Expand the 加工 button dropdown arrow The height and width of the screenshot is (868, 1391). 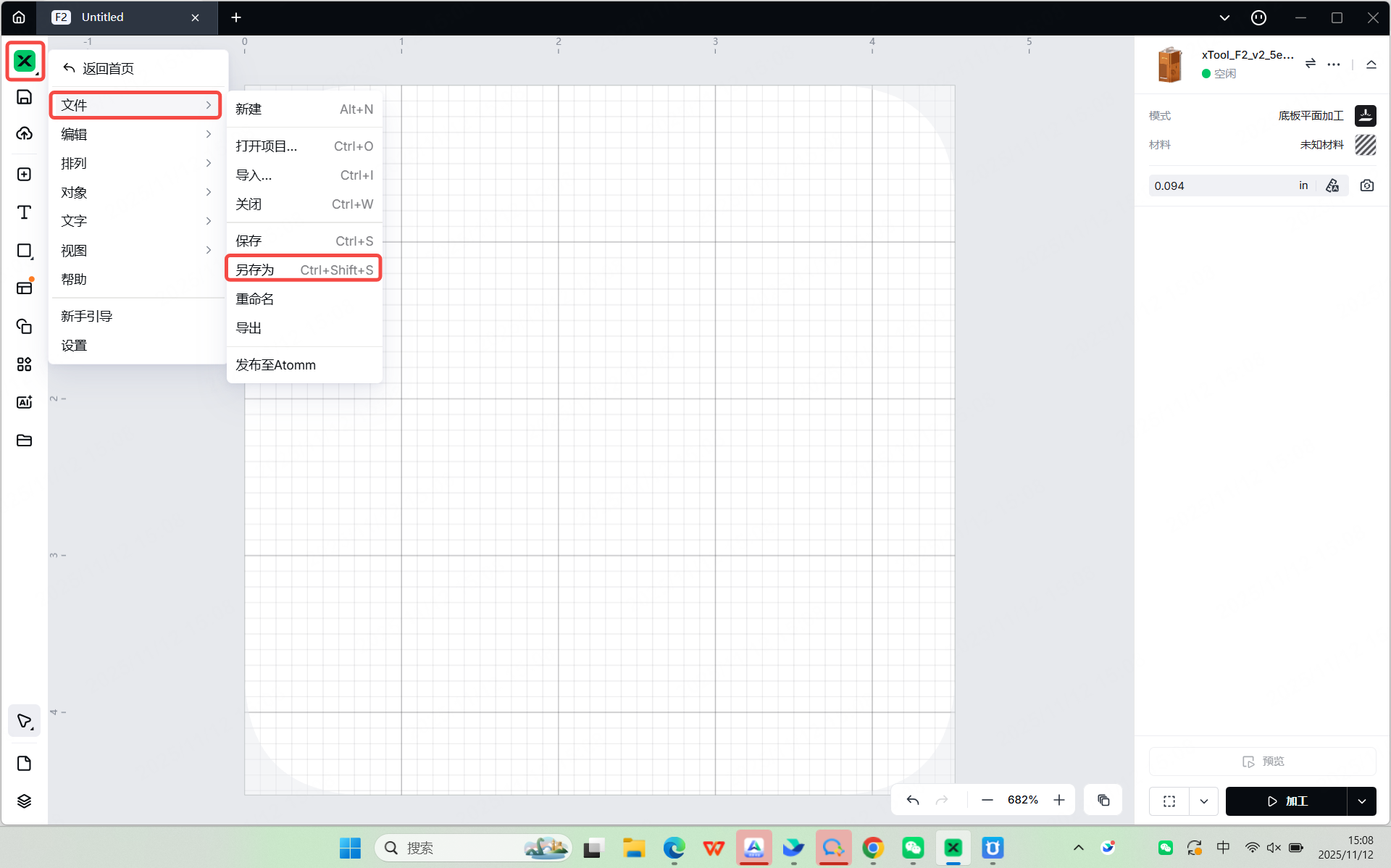(1361, 801)
